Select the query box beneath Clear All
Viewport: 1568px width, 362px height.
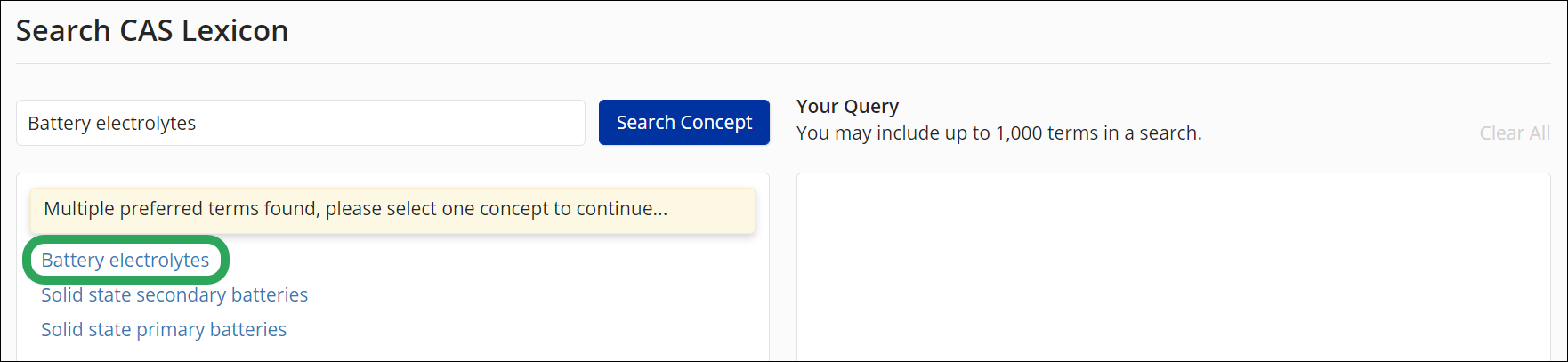coord(1173,267)
